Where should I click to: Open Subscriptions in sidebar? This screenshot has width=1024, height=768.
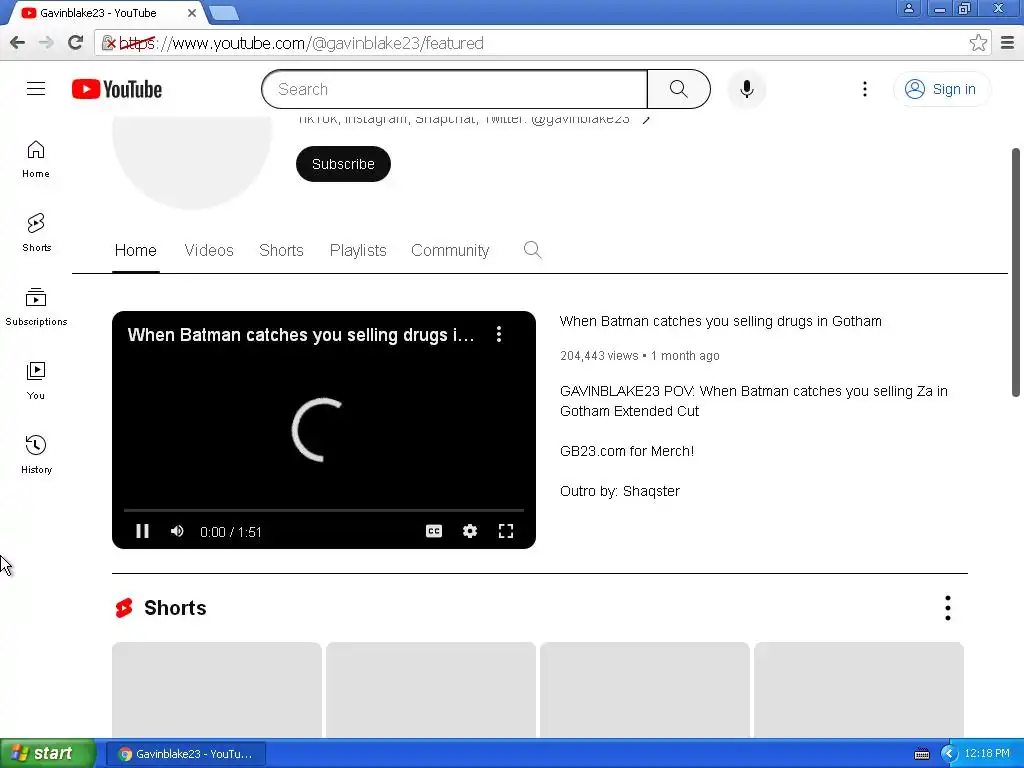tap(36, 307)
